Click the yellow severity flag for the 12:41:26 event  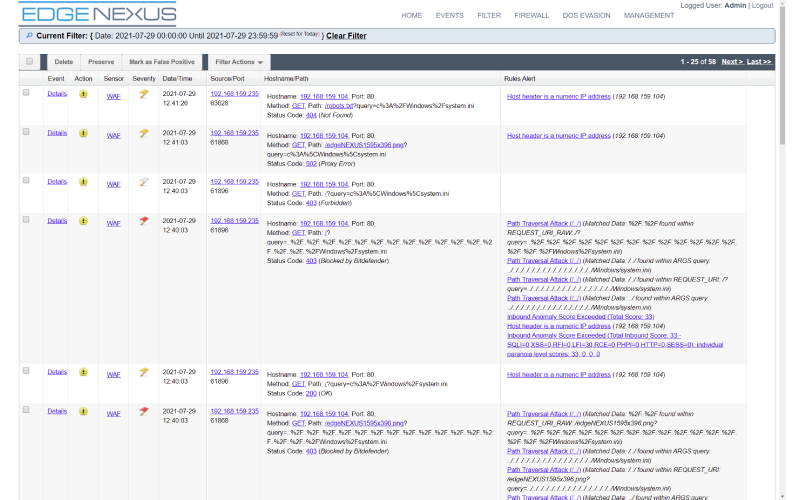(x=144, y=94)
